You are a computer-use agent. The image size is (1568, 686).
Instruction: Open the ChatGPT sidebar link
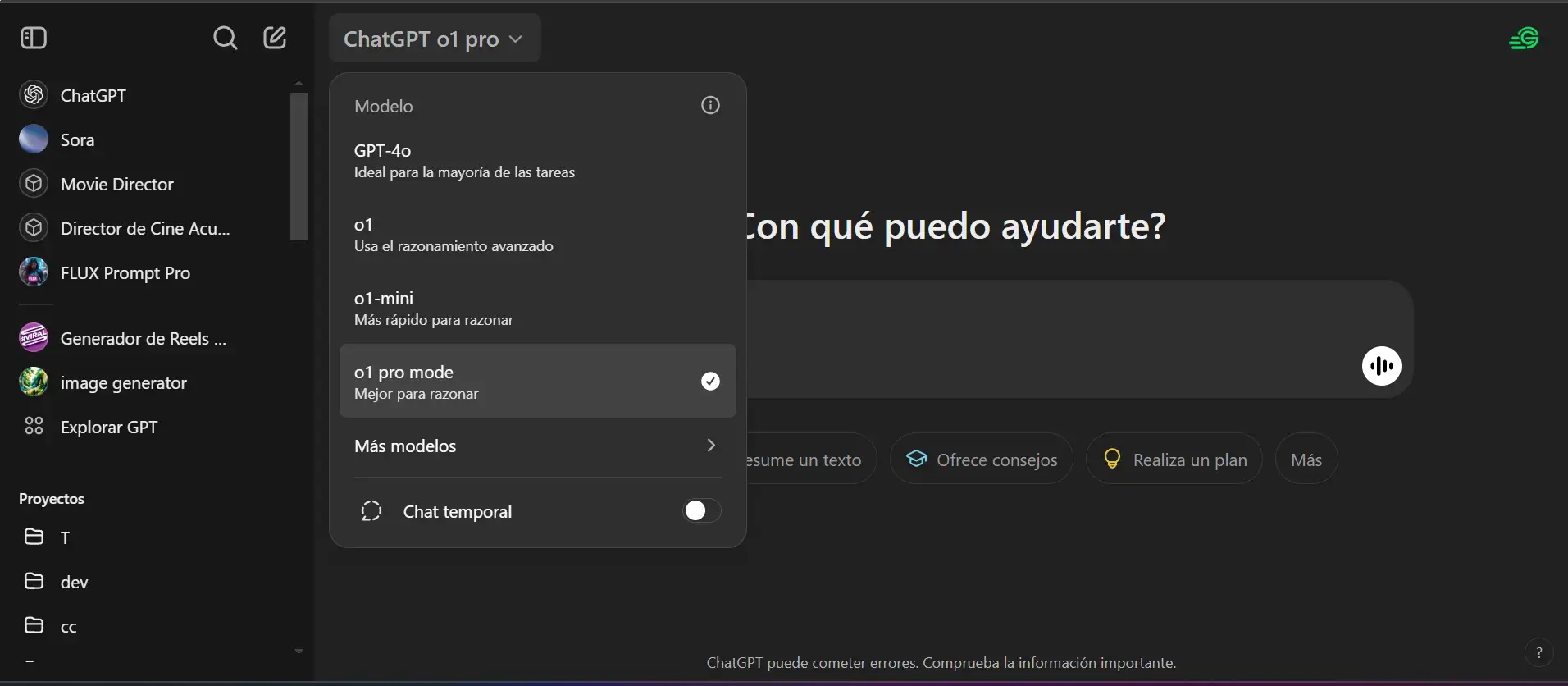pos(93,95)
